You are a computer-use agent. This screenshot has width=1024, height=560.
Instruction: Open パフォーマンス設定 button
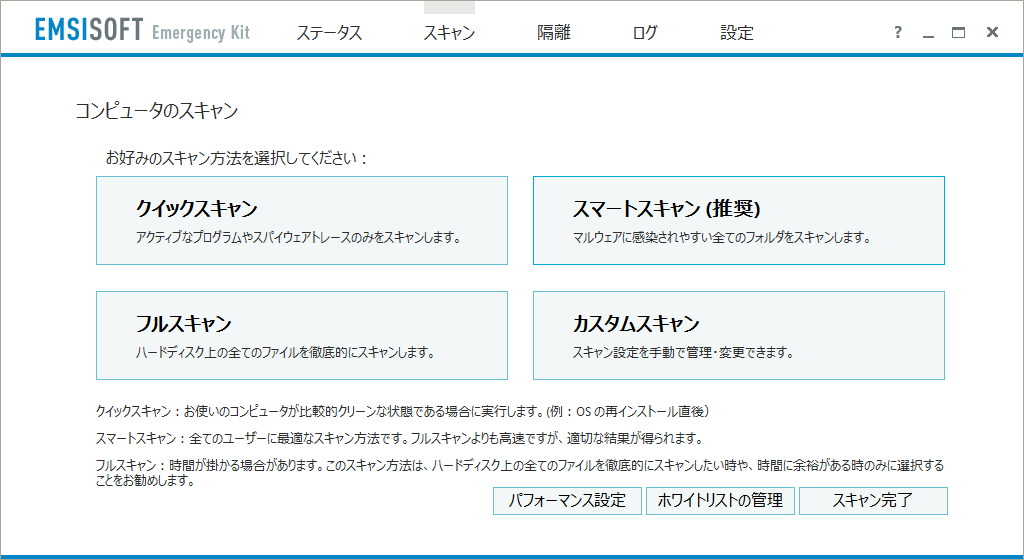pos(567,501)
